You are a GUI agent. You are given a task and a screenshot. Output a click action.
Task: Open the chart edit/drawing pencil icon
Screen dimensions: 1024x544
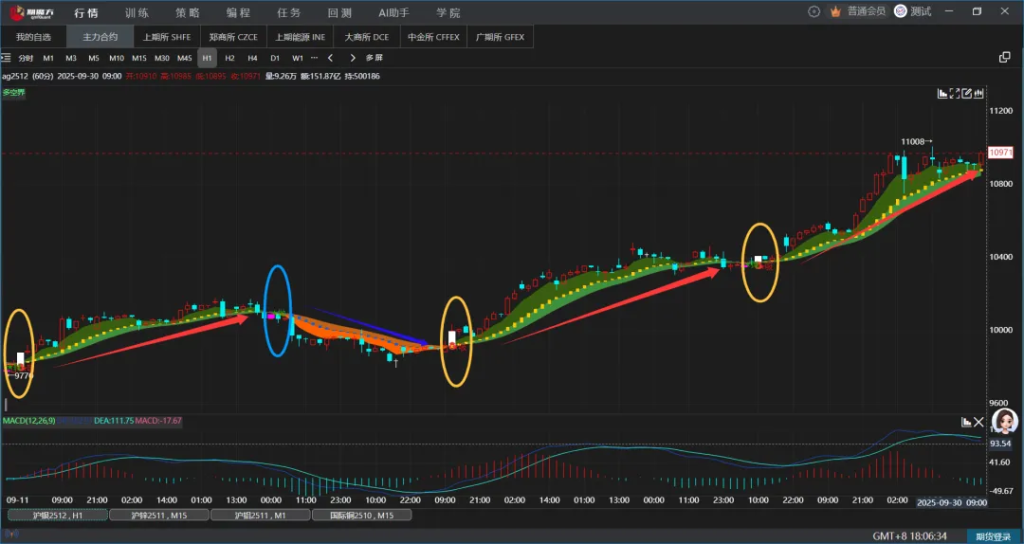967,94
